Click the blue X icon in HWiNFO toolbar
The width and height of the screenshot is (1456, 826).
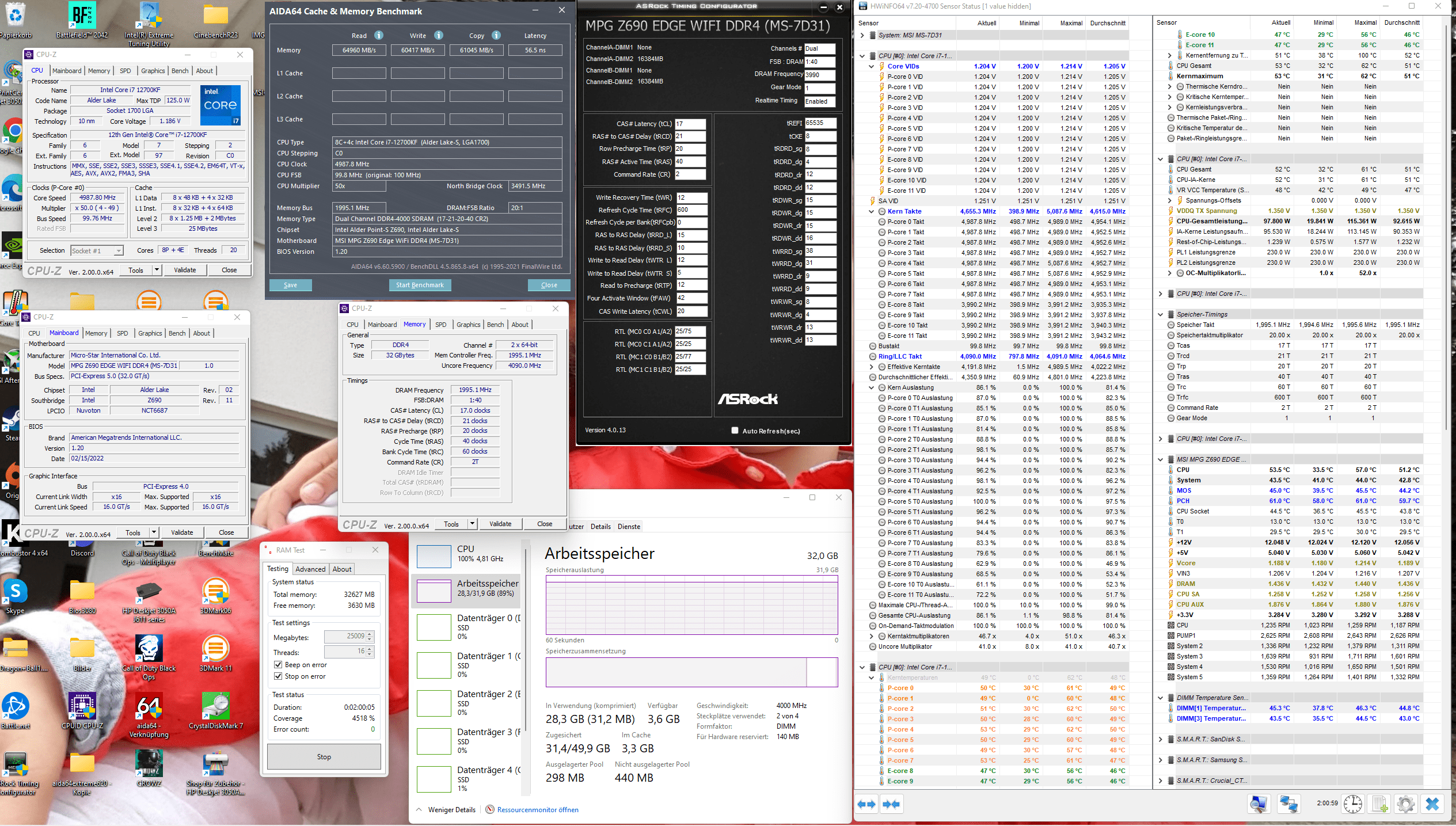(1432, 804)
